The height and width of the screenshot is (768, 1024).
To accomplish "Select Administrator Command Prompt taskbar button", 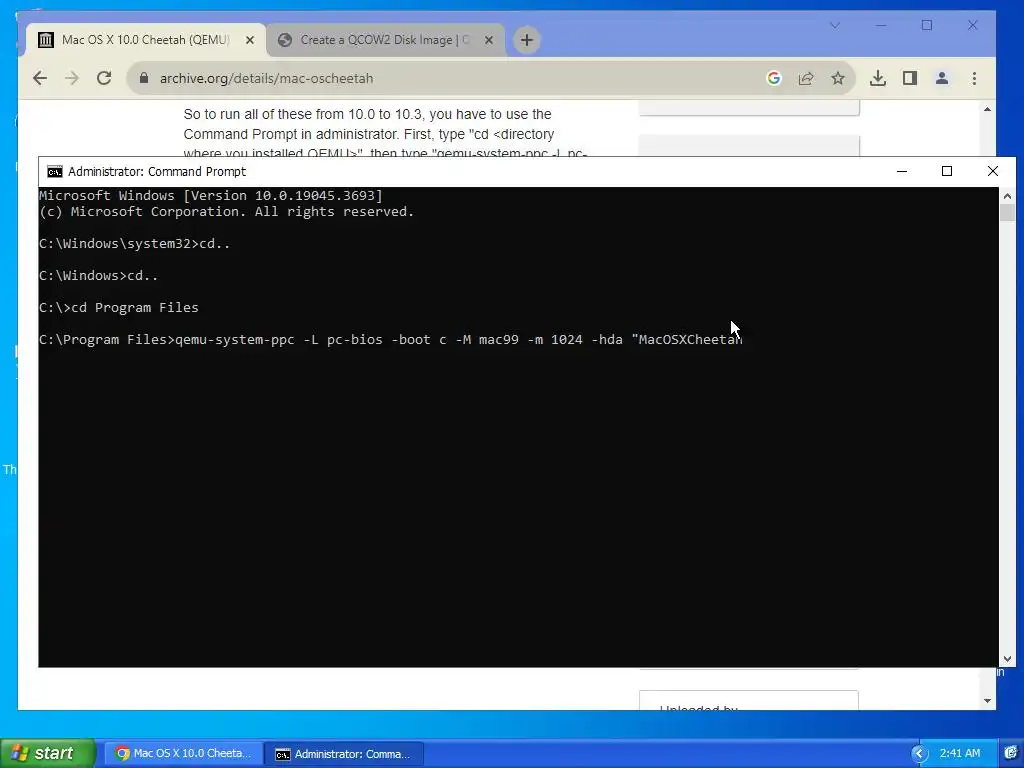I will pos(344,754).
